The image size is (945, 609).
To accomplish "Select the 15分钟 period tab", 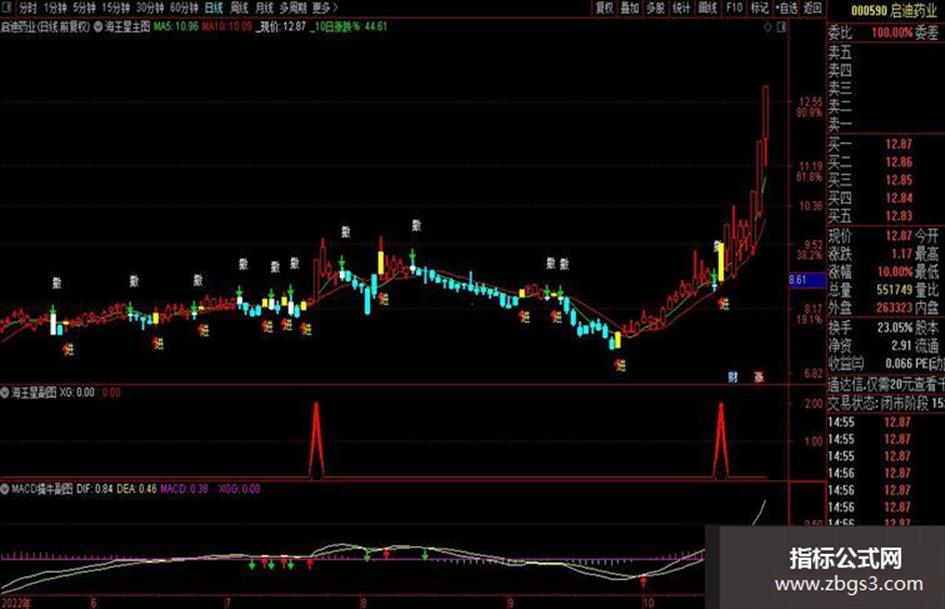I will coord(115,8).
